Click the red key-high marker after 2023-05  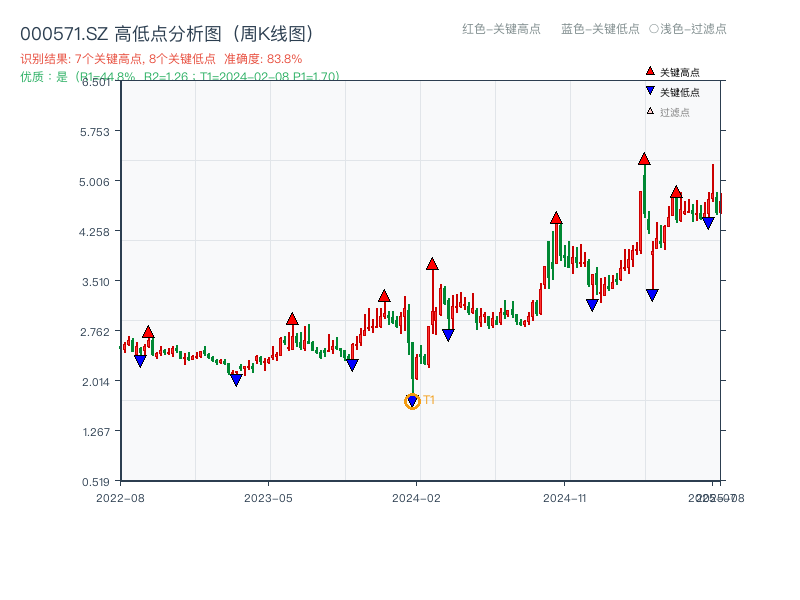click(292, 319)
